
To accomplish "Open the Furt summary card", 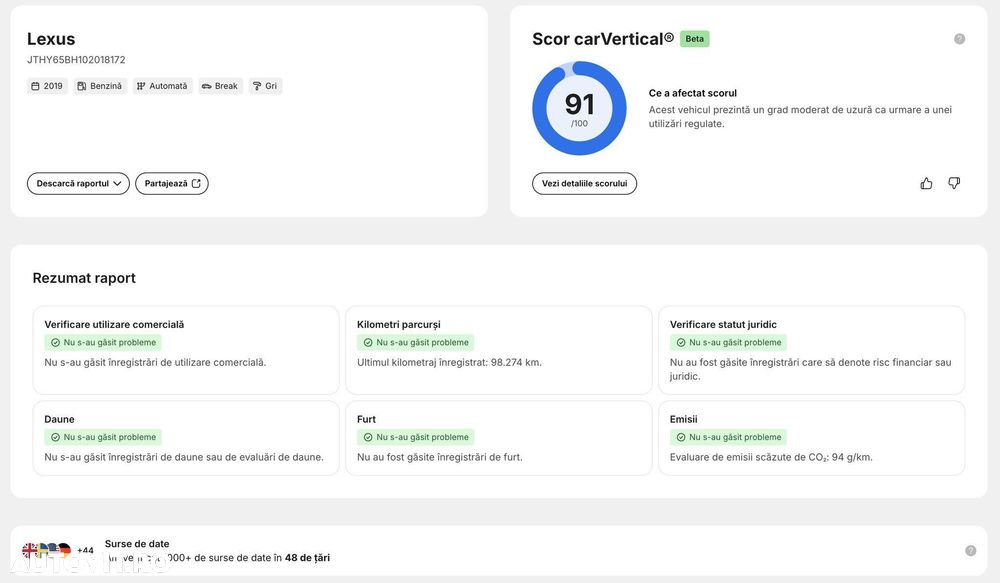I will 499,438.
